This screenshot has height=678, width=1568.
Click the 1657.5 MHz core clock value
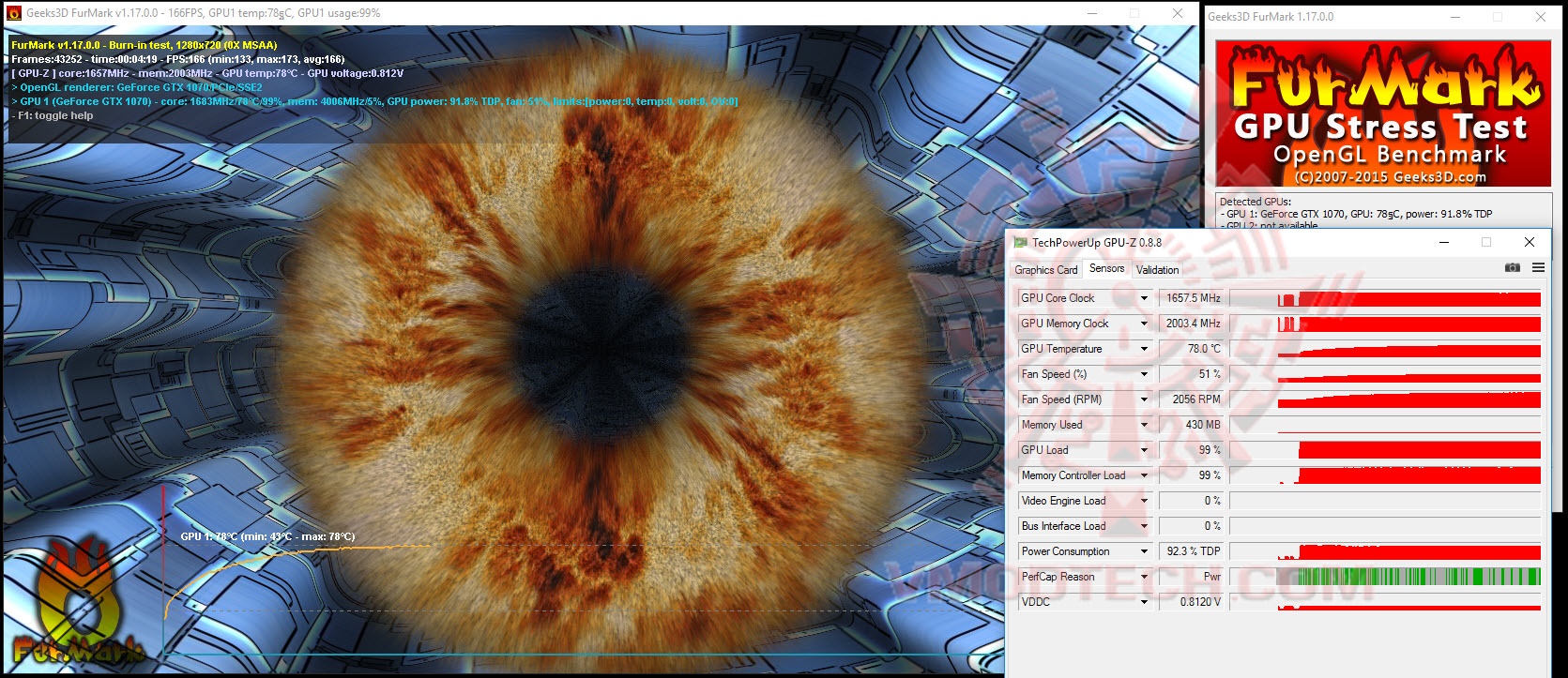coord(1192,298)
